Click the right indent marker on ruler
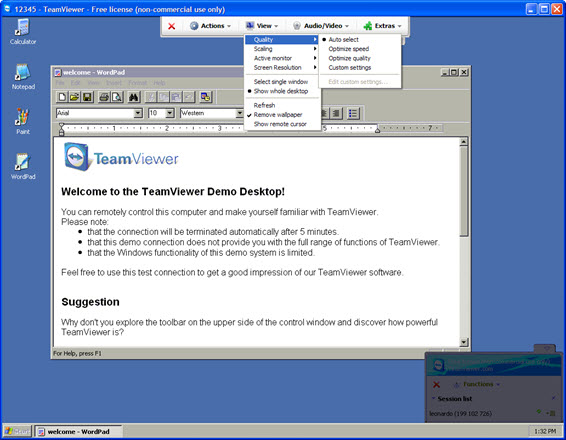566x440 pixels. coord(378,130)
